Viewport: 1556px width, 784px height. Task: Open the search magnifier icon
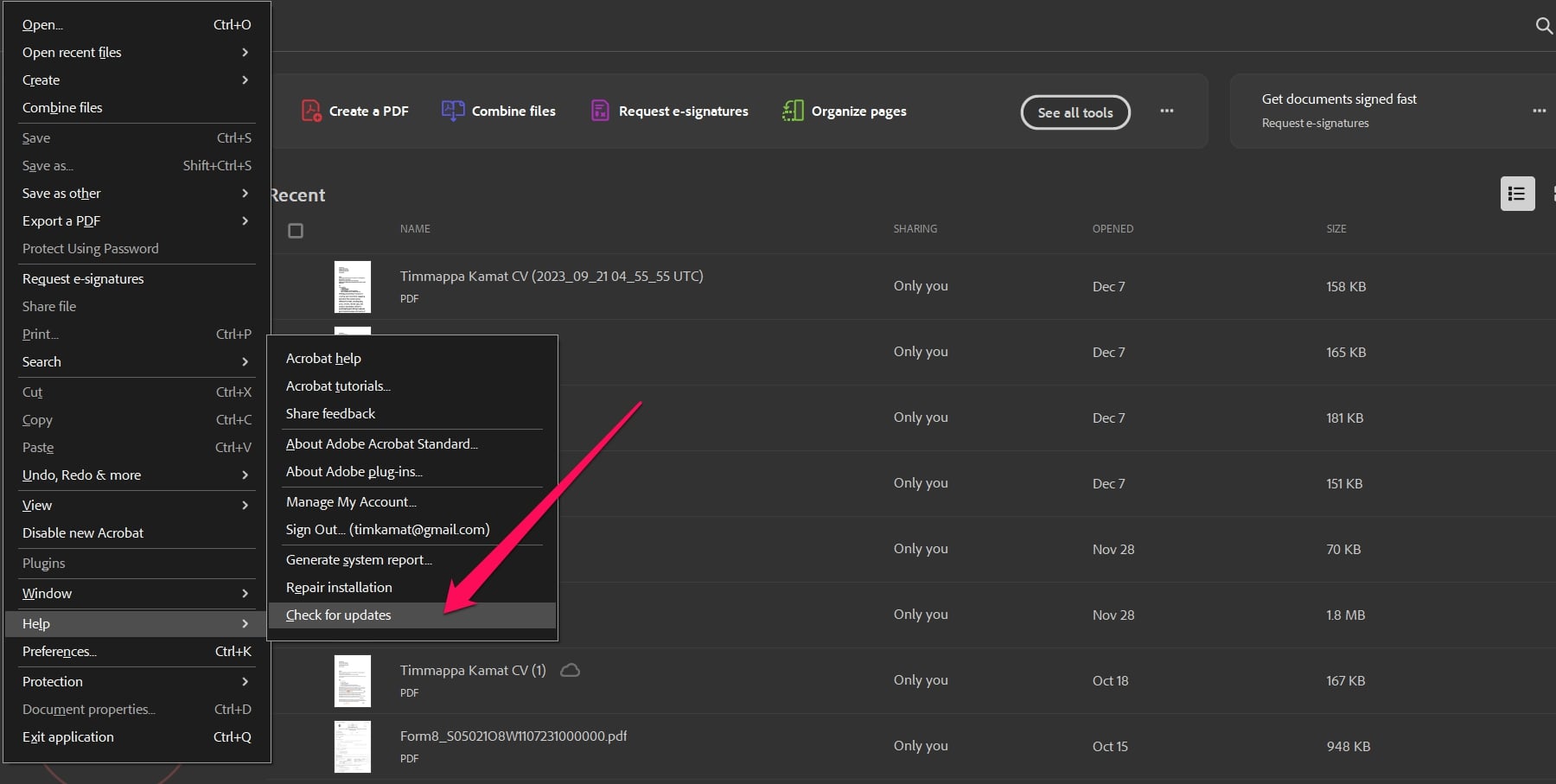click(1544, 26)
